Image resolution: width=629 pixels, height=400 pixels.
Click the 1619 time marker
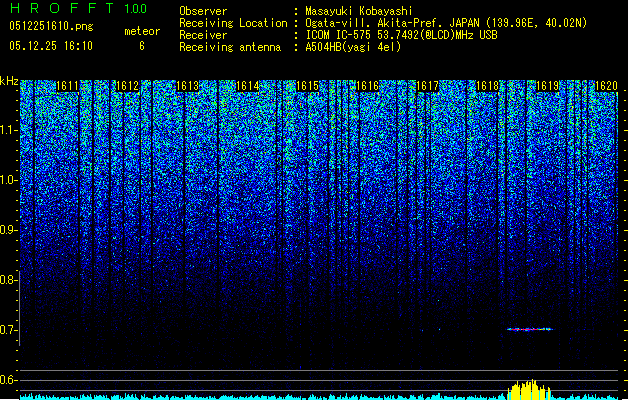(x=548, y=86)
